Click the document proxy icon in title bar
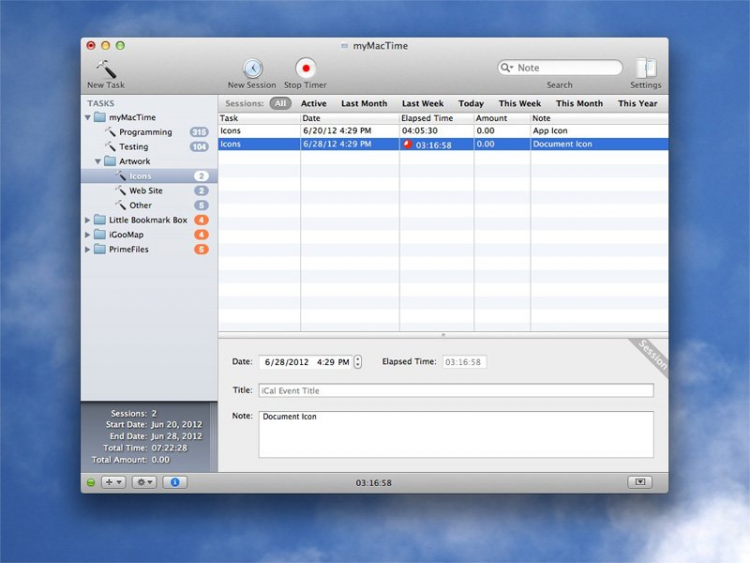The image size is (750, 563). (x=344, y=46)
